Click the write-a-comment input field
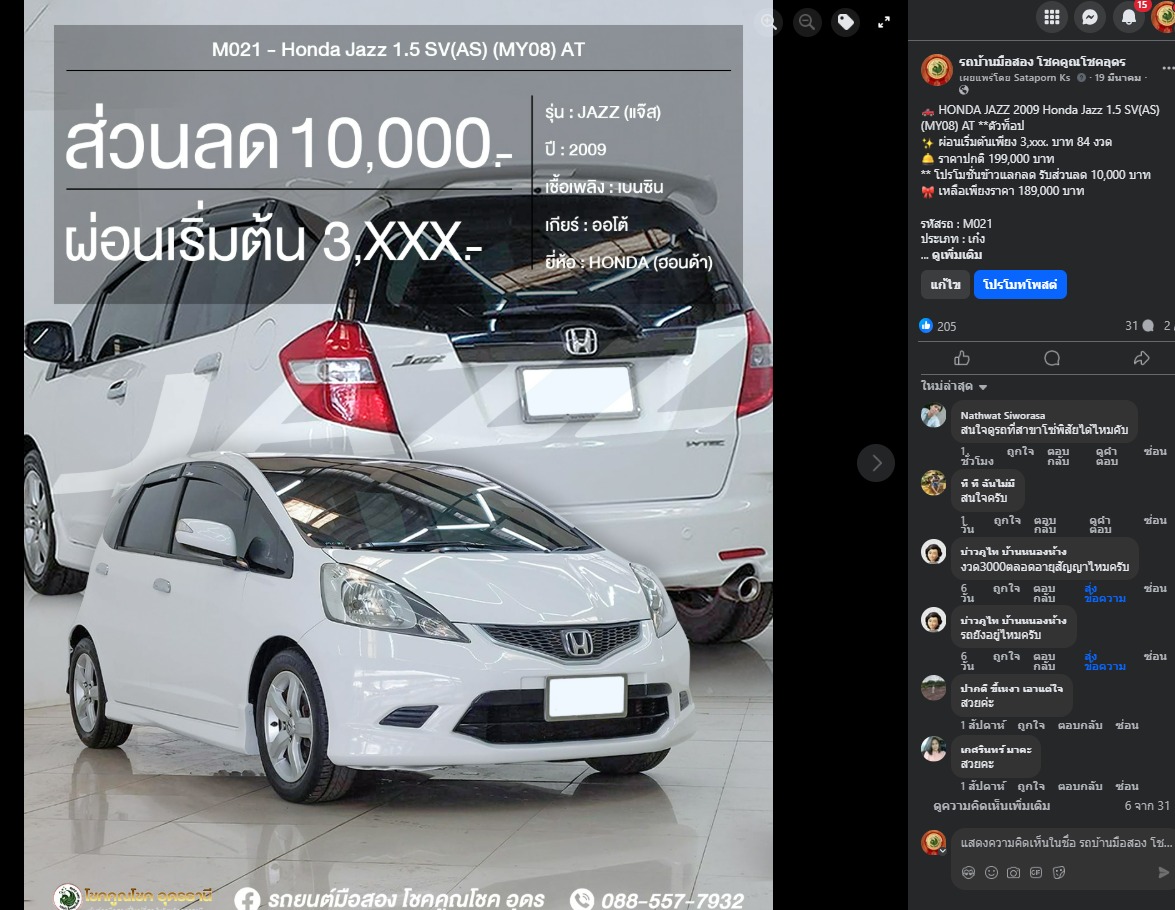 (1066, 843)
